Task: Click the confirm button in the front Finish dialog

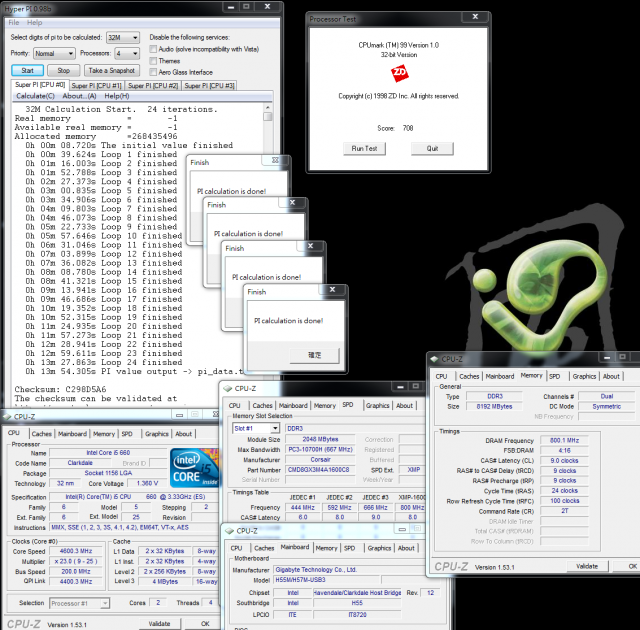Action: click(x=314, y=355)
